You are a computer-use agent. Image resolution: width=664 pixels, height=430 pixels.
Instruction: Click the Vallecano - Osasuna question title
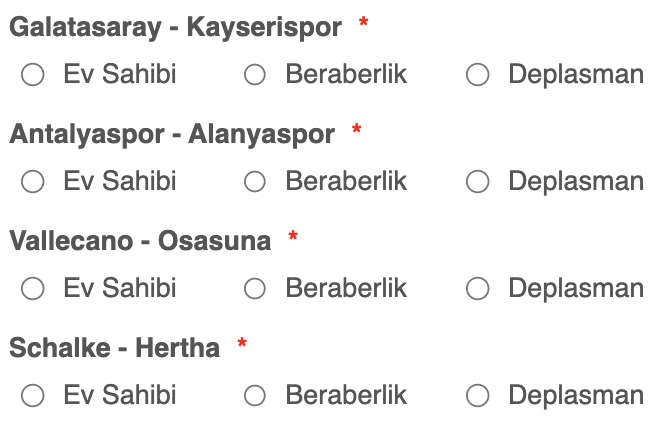[140, 241]
